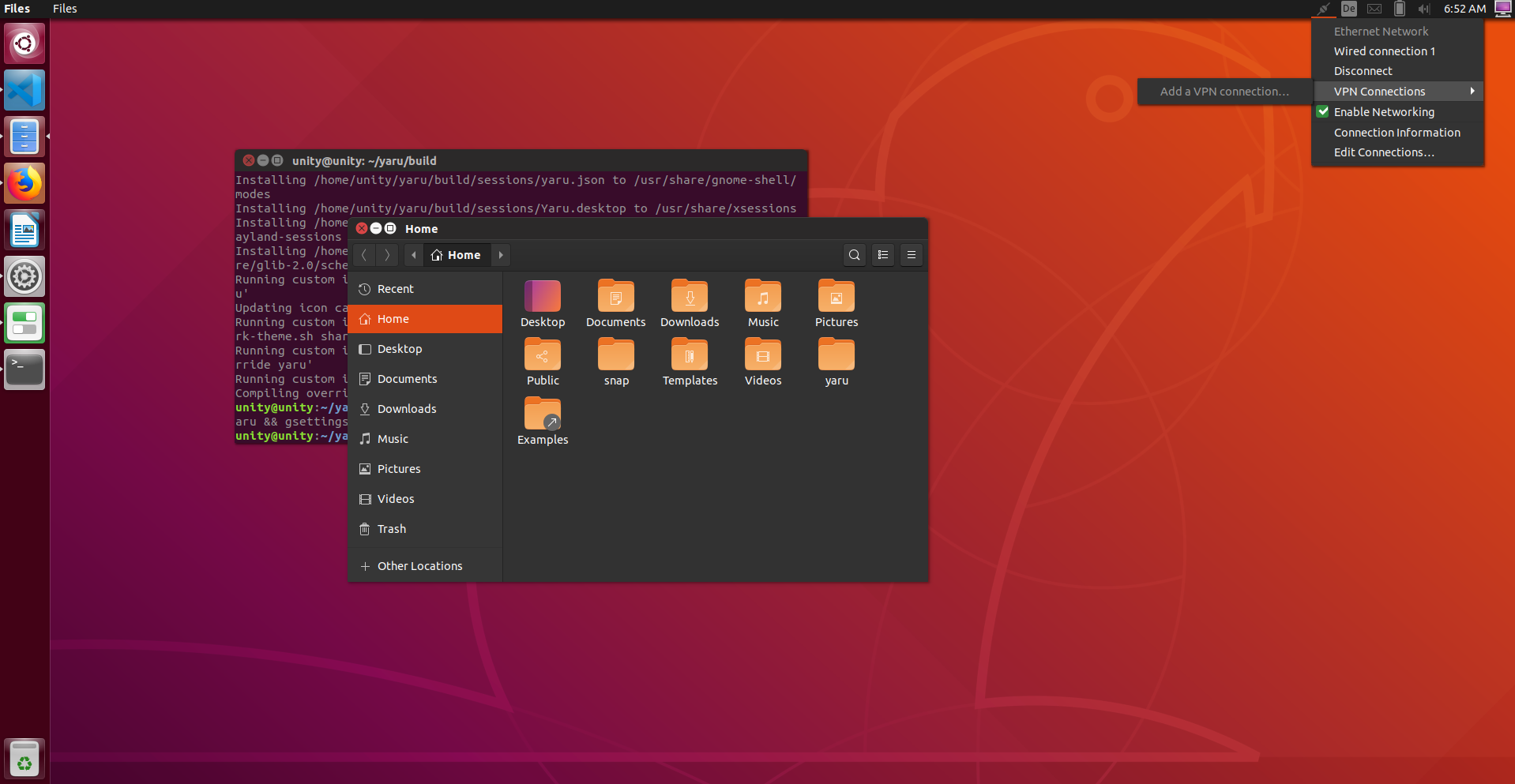Open the volume indicator in top panel
This screenshot has height=784, width=1515.
1423,9
